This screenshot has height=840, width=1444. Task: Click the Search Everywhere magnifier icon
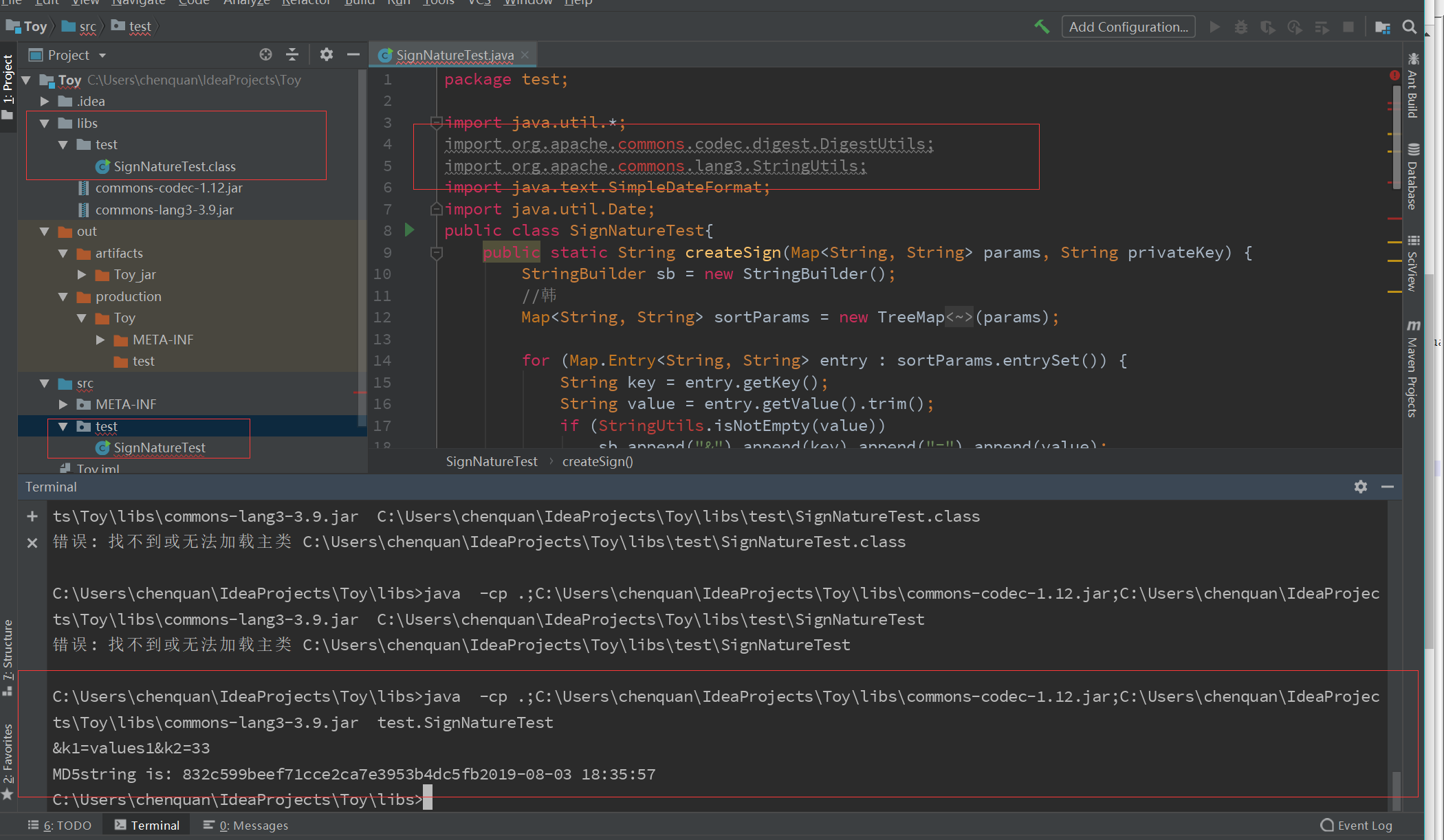pos(1409,27)
